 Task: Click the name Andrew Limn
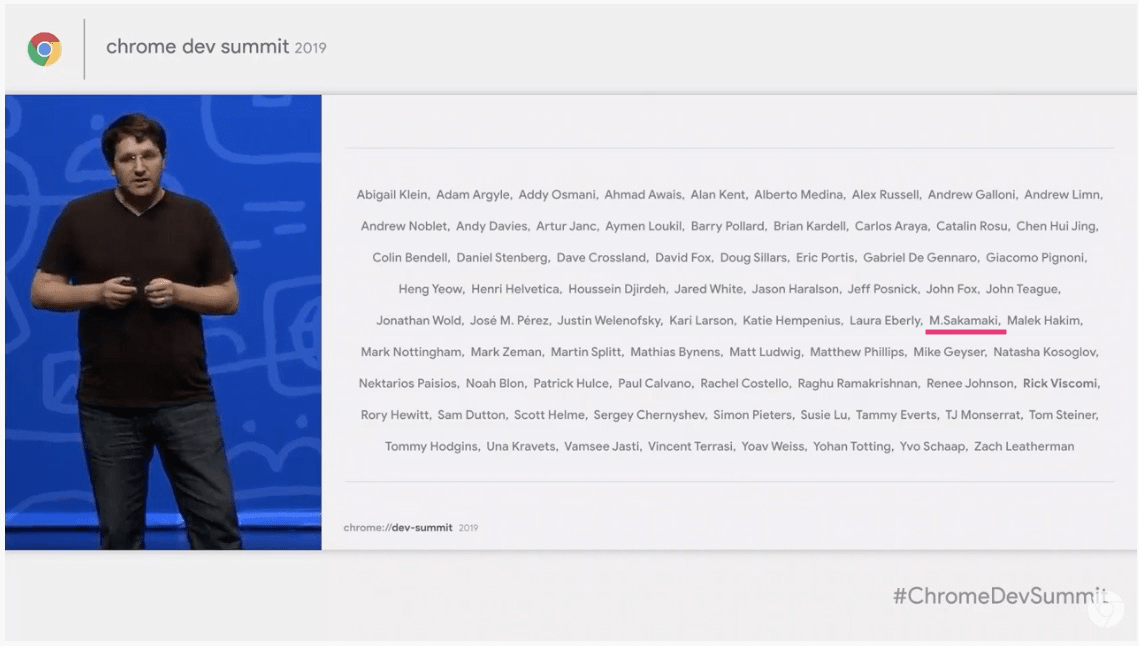point(1061,195)
